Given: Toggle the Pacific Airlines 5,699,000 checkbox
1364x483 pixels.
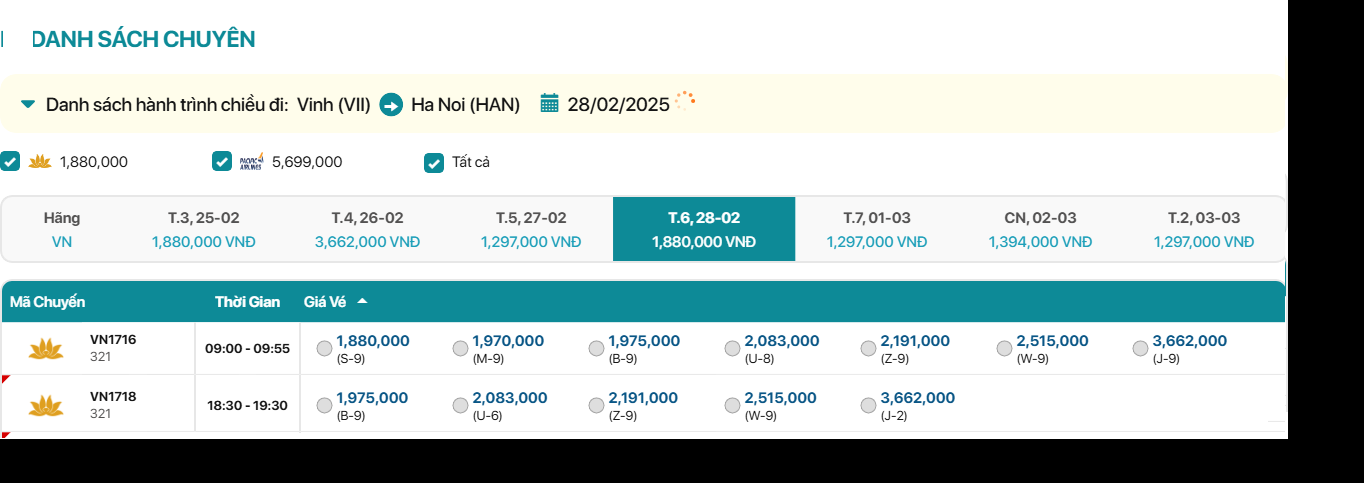Looking at the screenshot, I should point(222,162).
